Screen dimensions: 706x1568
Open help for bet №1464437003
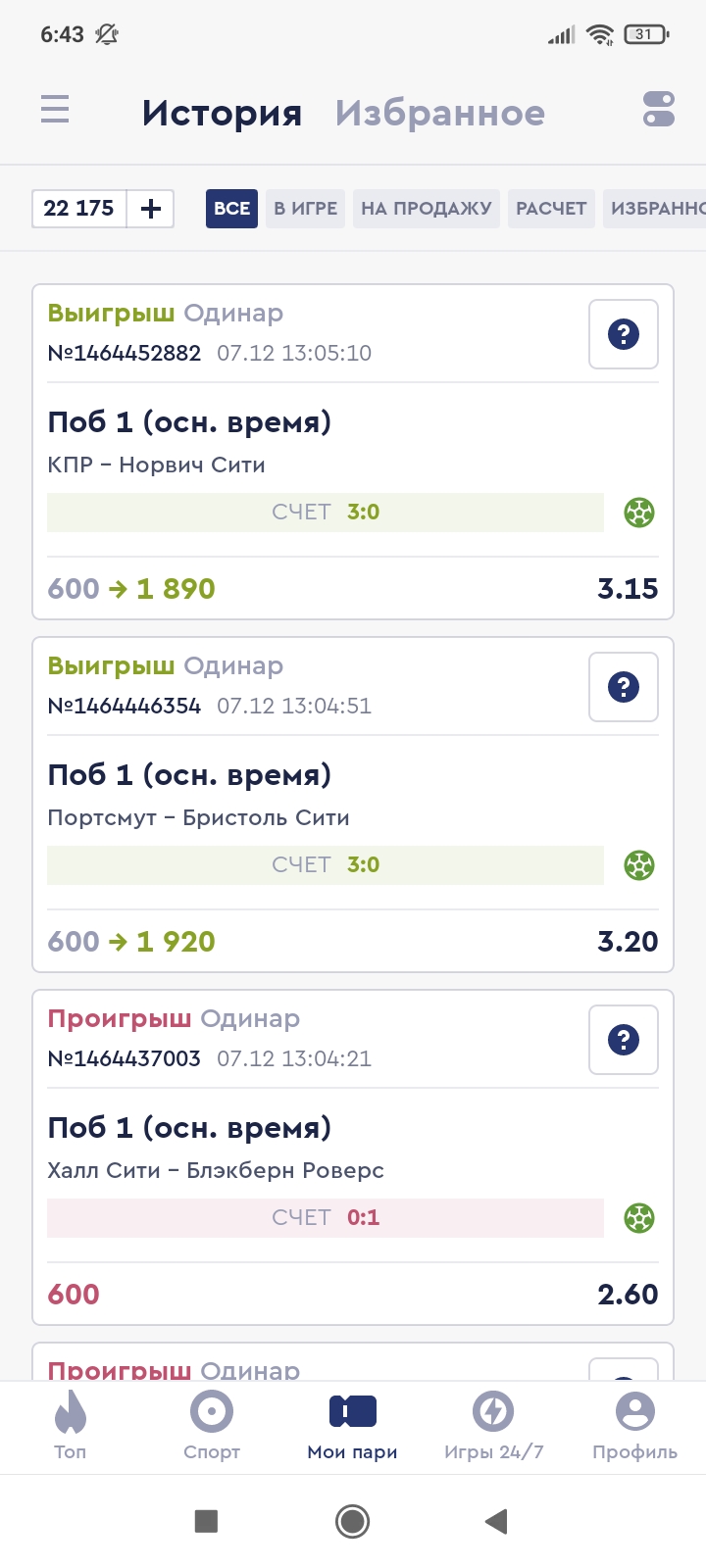624,1040
